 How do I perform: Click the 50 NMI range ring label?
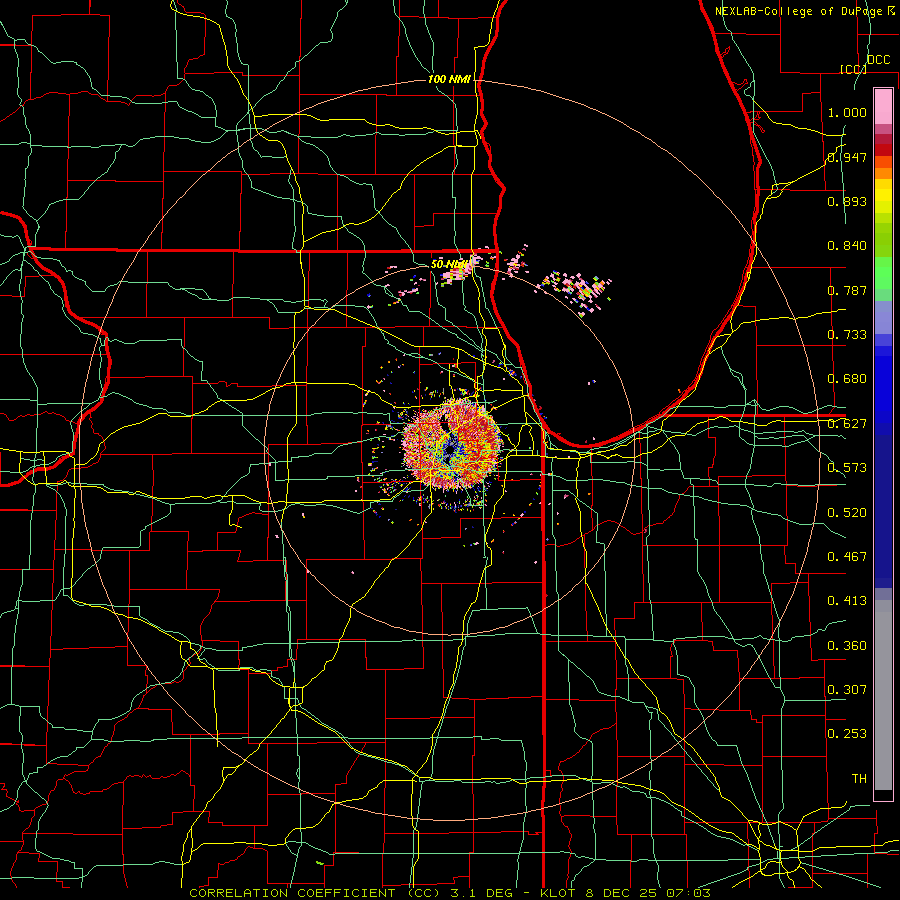[x=449, y=265]
